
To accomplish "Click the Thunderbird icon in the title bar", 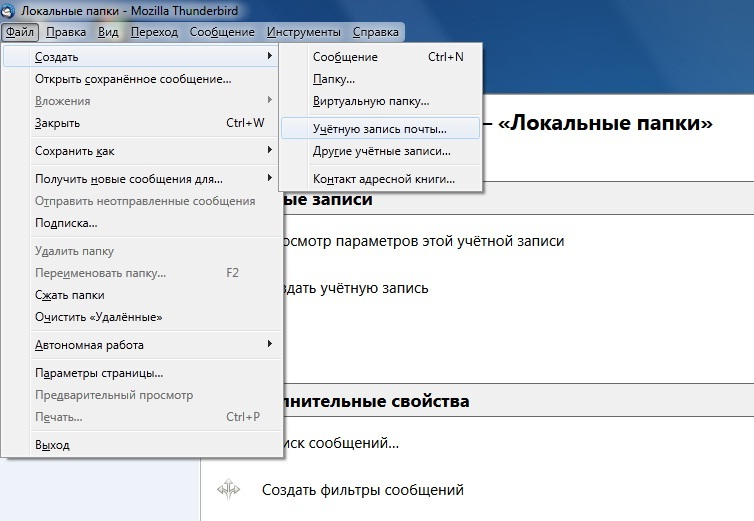I will tap(9, 9).
